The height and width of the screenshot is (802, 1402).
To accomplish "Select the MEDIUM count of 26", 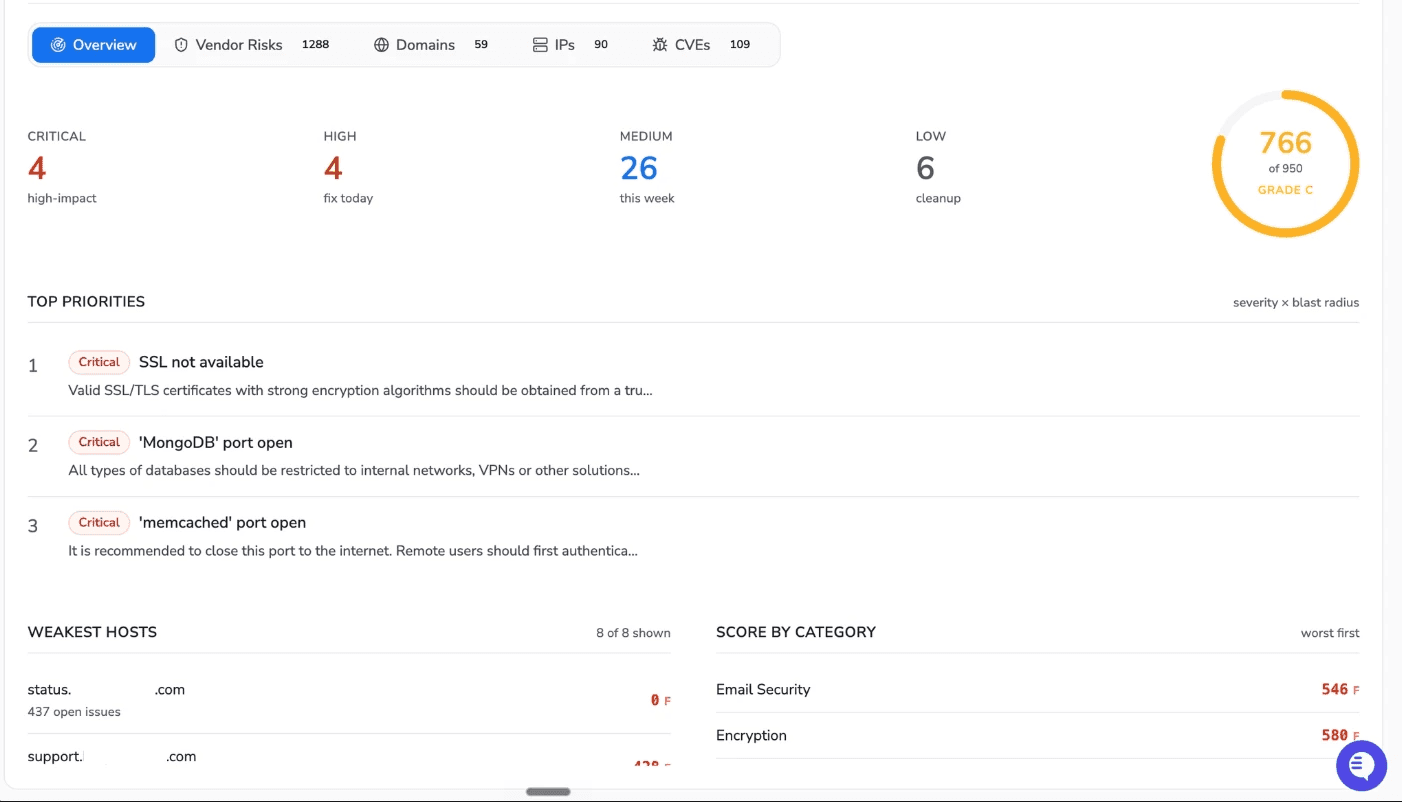I will coord(639,168).
